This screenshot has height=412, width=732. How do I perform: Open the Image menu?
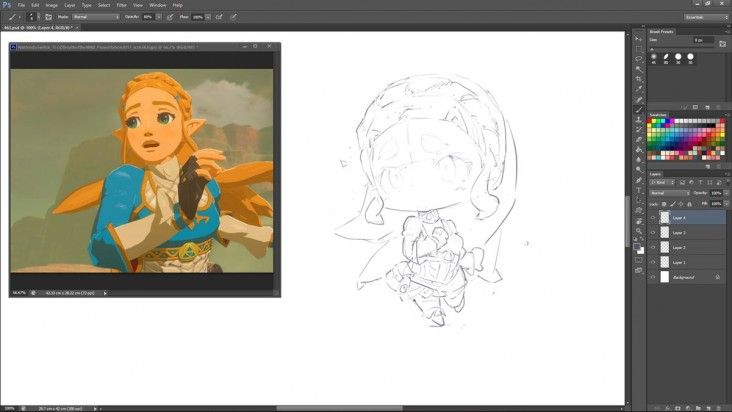tap(51, 5)
